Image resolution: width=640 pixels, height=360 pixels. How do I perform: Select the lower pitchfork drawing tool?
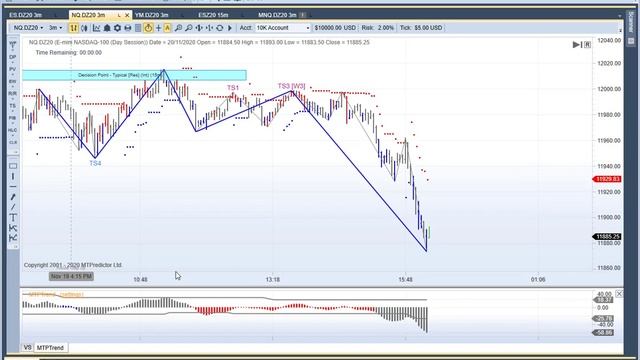[x=13, y=238]
